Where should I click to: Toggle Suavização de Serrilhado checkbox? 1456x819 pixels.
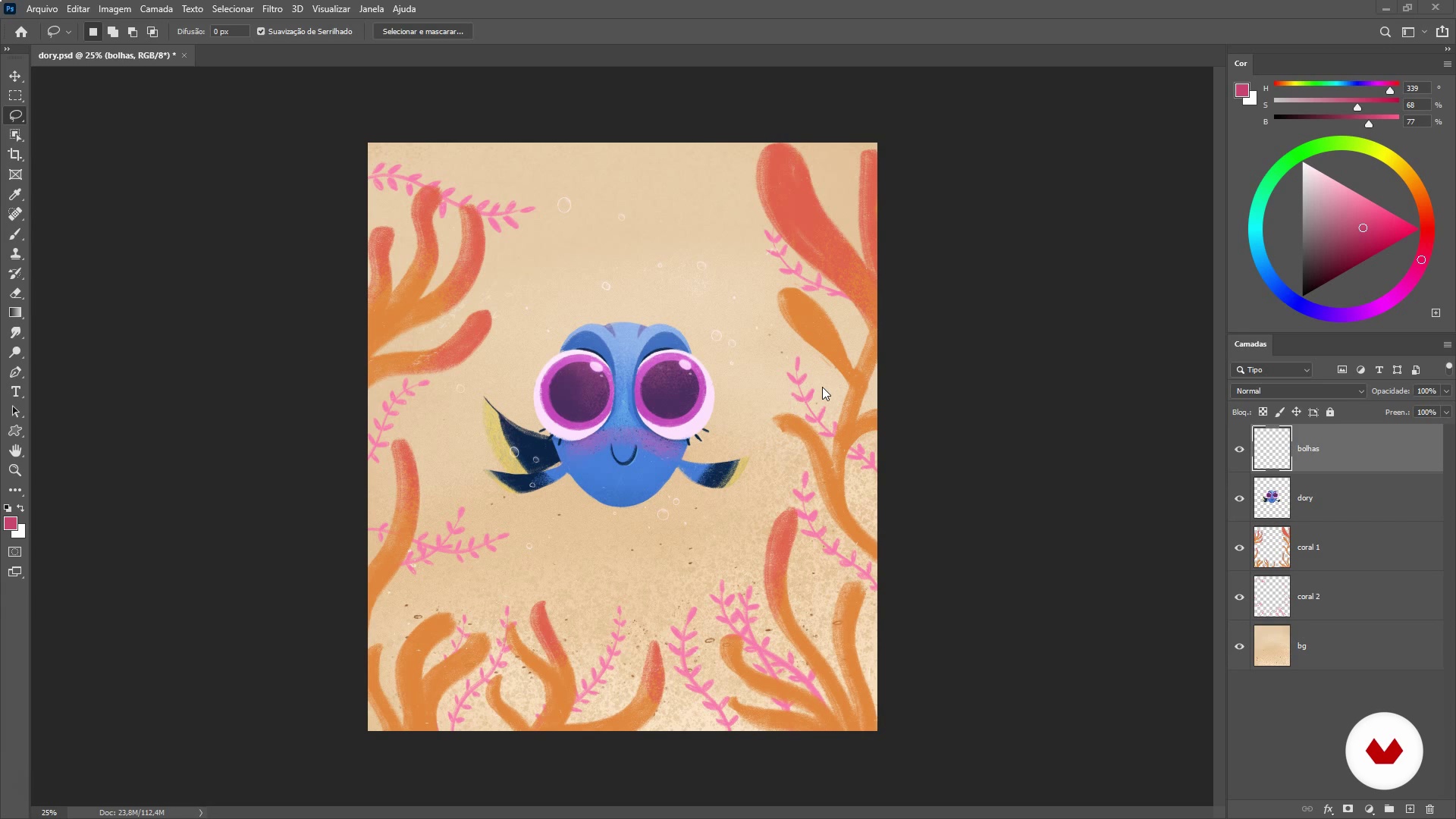tap(261, 32)
